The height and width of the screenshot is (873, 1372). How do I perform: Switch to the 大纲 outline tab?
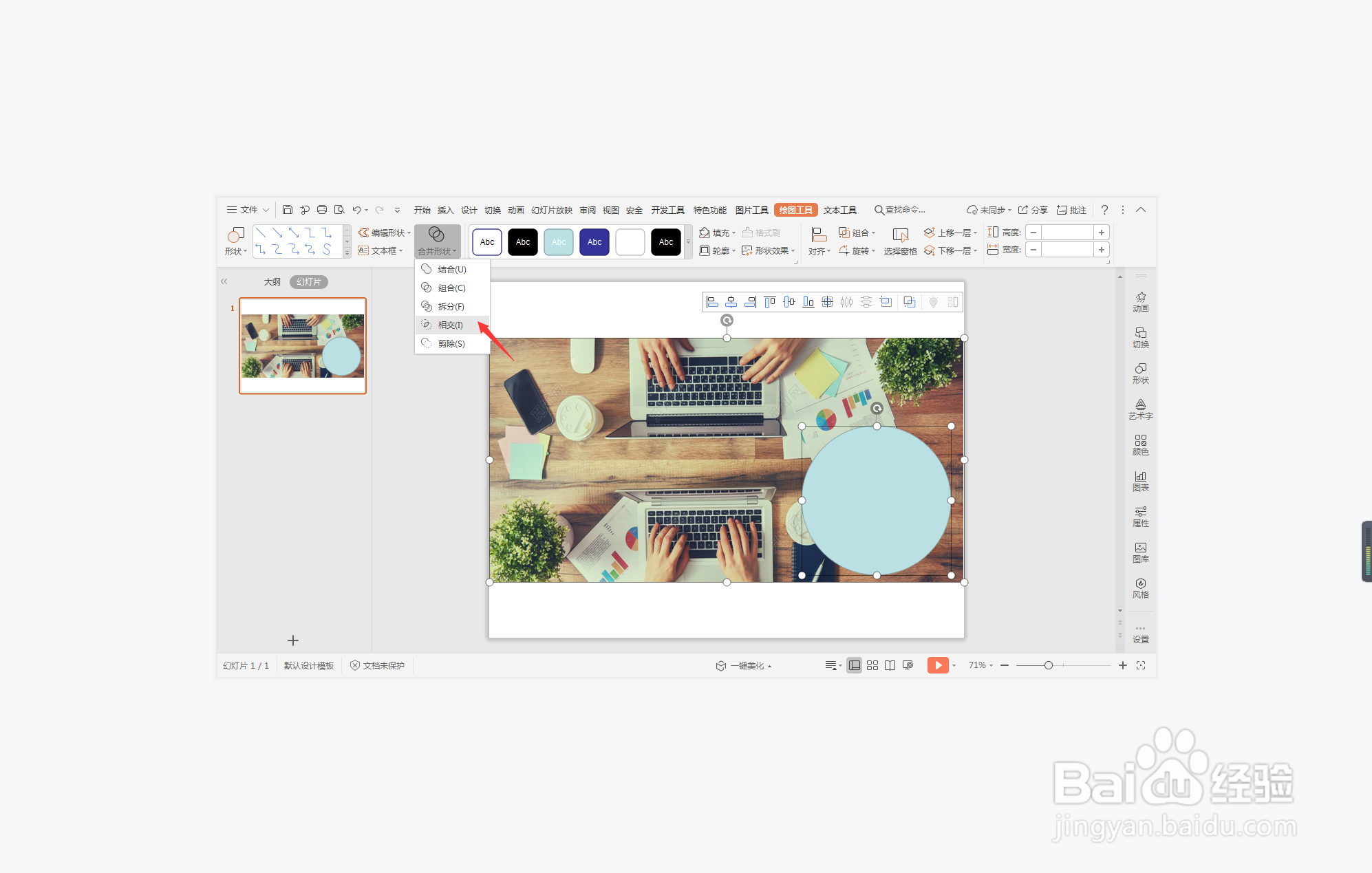pos(272,282)
